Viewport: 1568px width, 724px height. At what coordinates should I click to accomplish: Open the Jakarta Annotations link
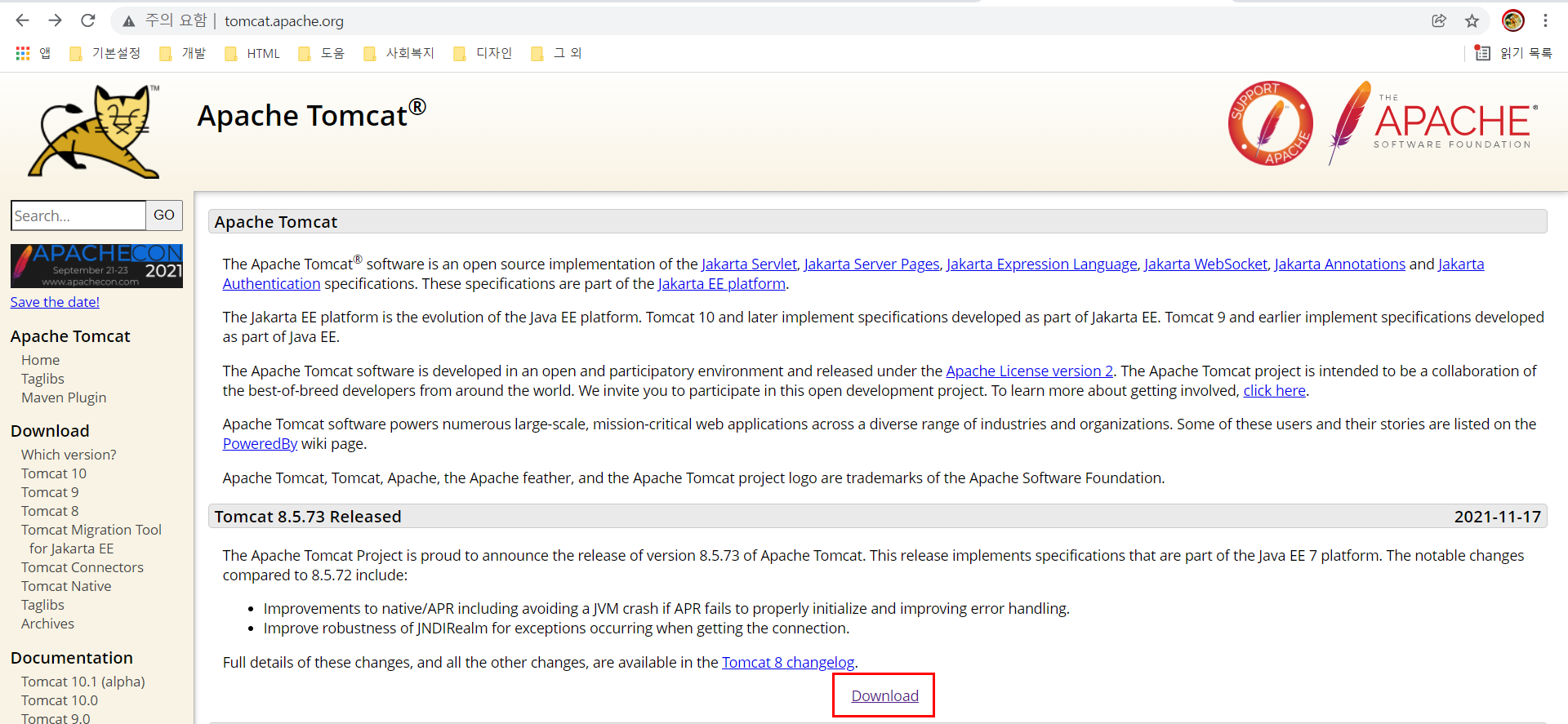pos(1339,264)
